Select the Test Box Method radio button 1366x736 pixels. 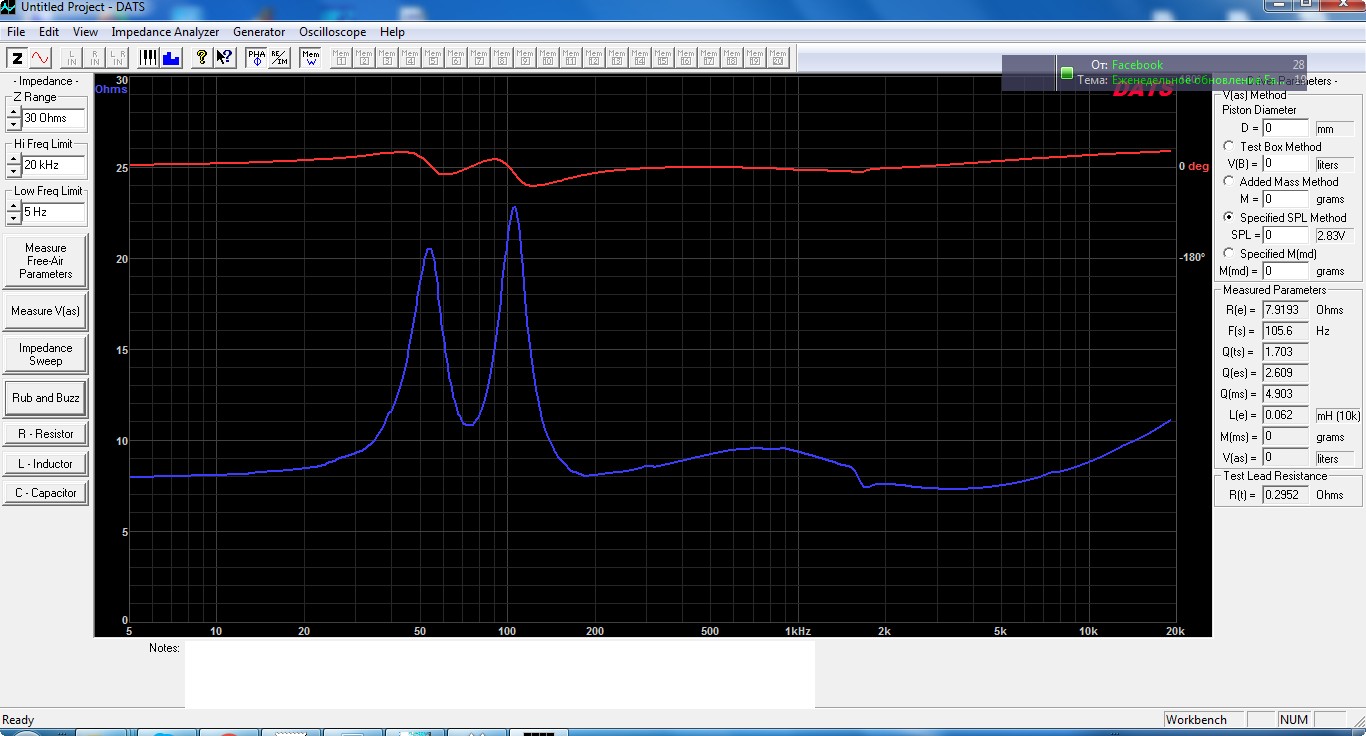[x=1229, y=146]
